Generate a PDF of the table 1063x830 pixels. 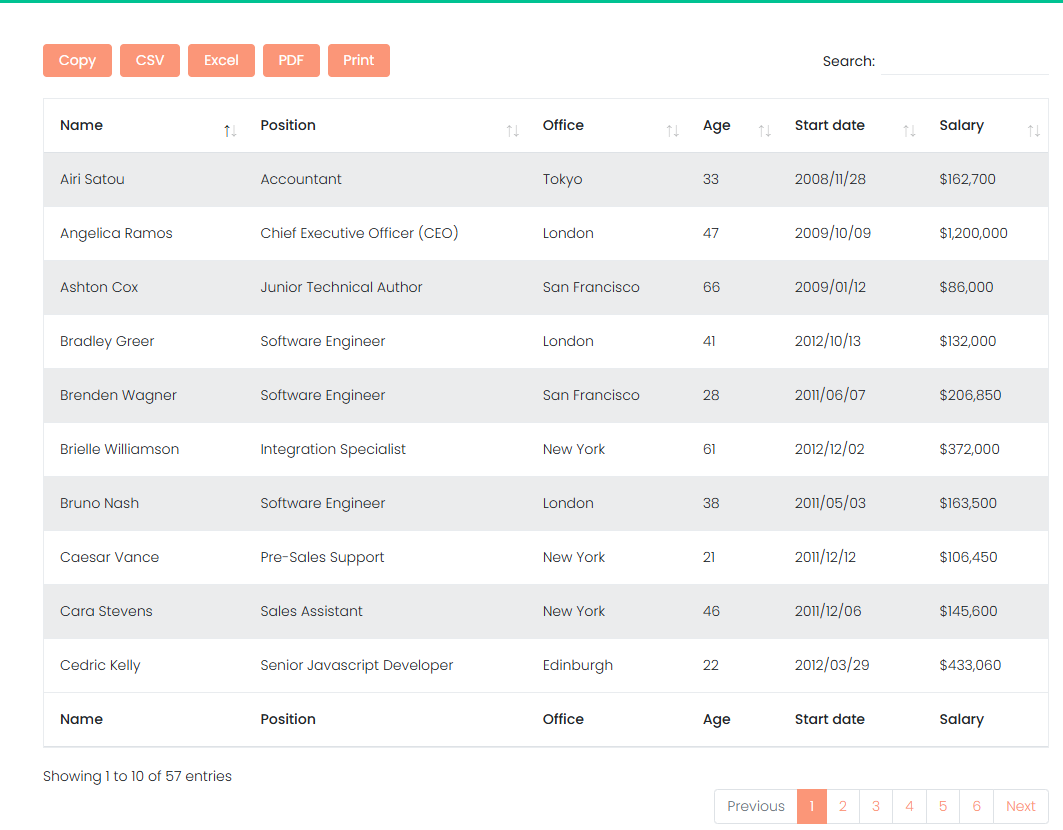point(291,60)
